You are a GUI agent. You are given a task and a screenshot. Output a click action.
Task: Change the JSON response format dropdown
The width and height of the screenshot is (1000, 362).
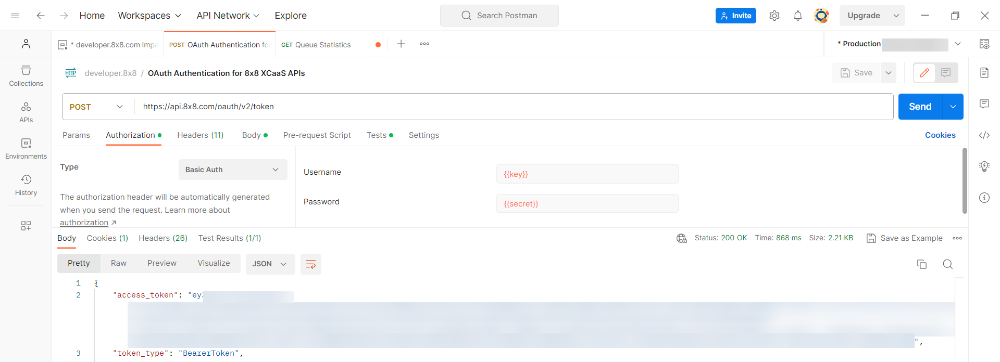point(270,264)
